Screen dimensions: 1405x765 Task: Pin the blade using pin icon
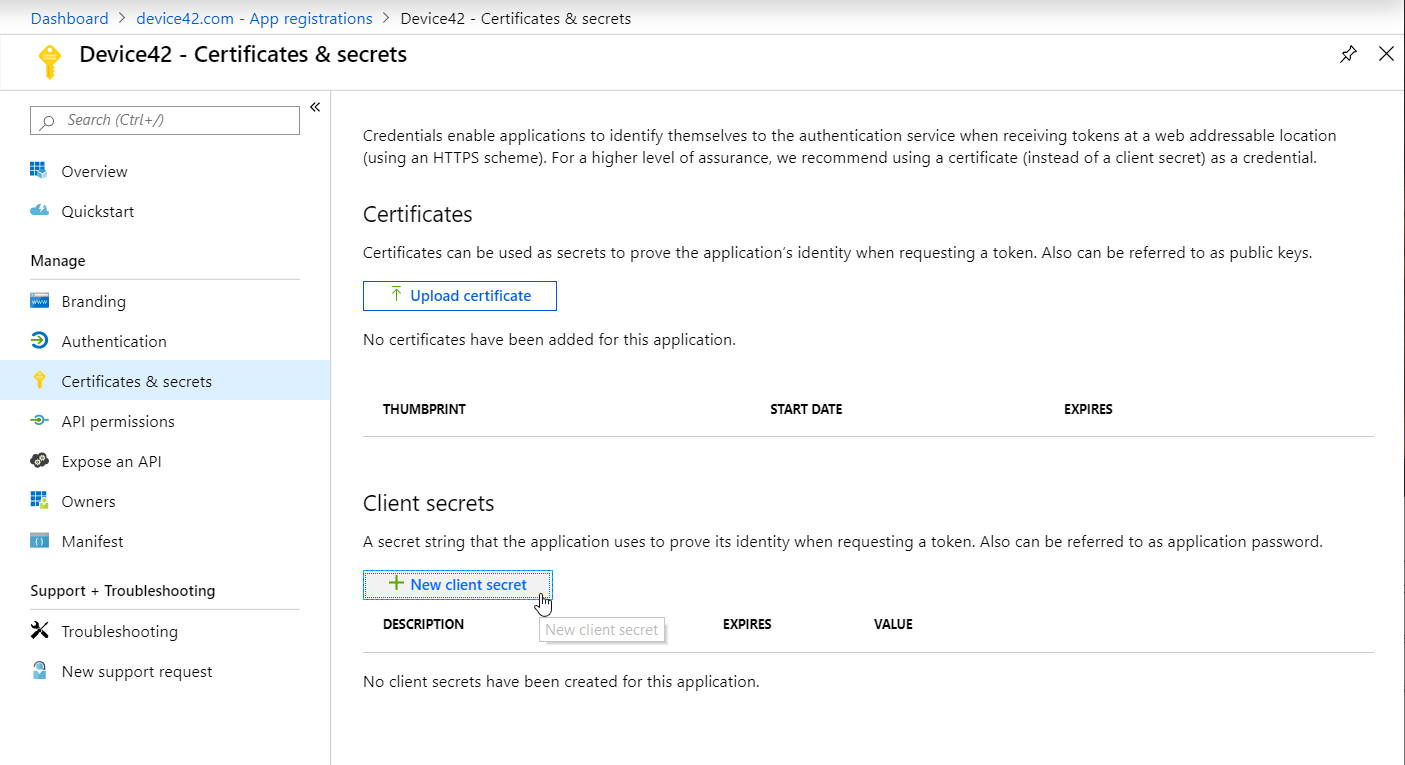(1348, 55)
